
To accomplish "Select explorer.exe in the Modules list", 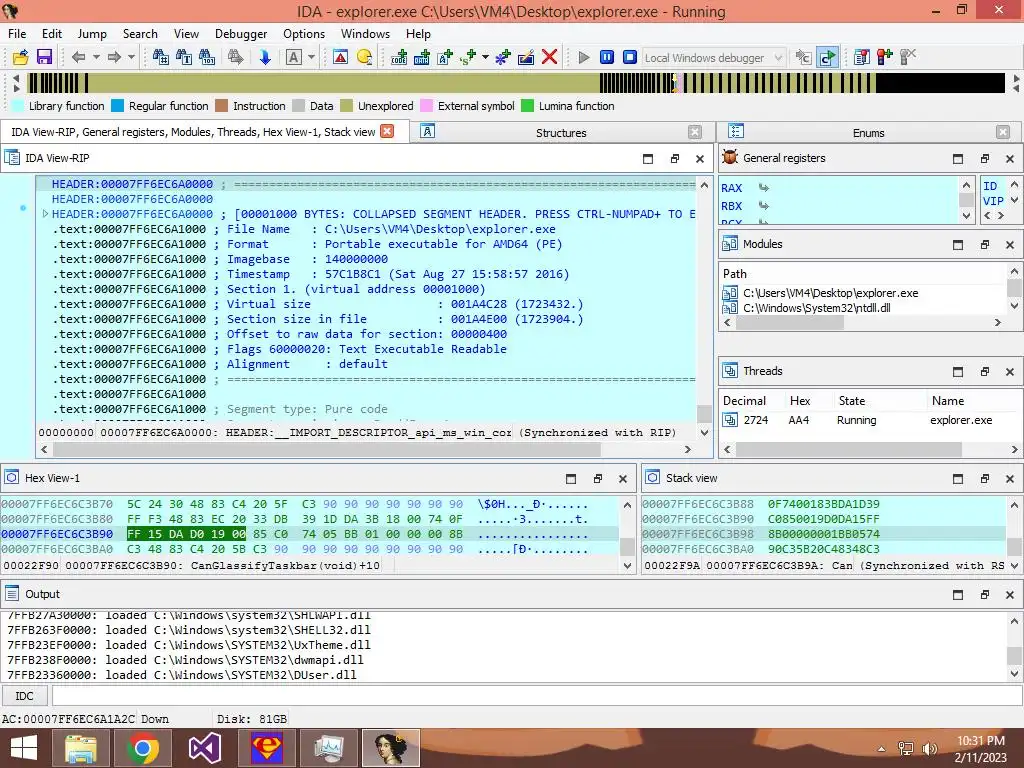I will coord(830,293).
